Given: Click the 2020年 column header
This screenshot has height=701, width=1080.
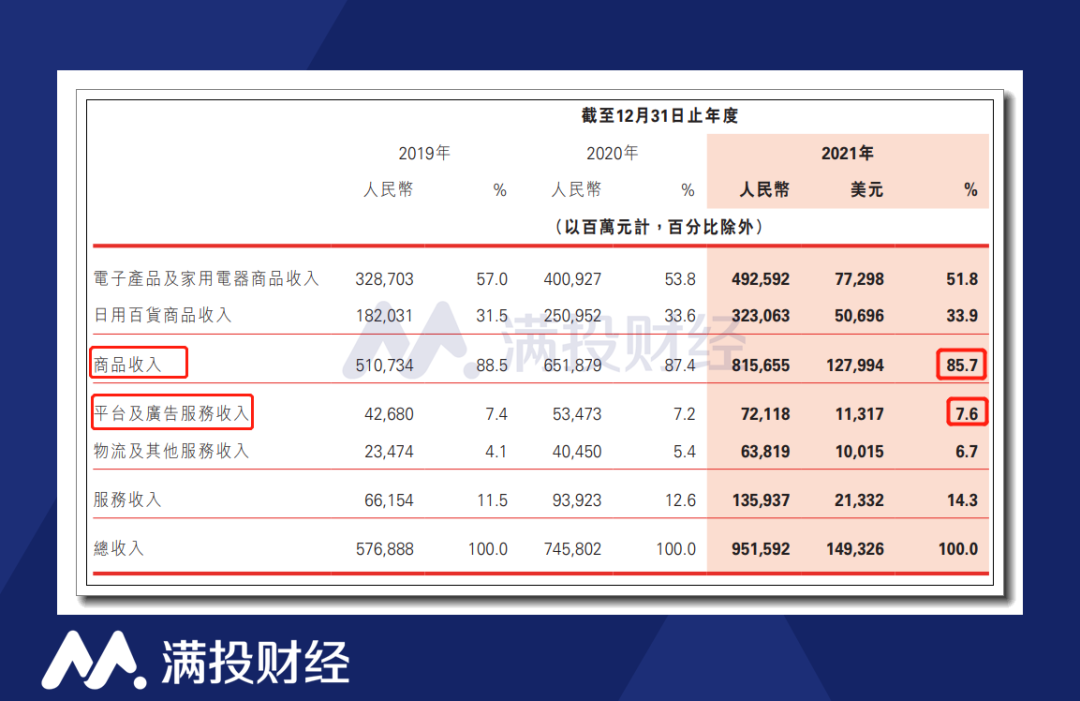Looking at the screenshot, I should pyautogui.click(x=611, y=153).
